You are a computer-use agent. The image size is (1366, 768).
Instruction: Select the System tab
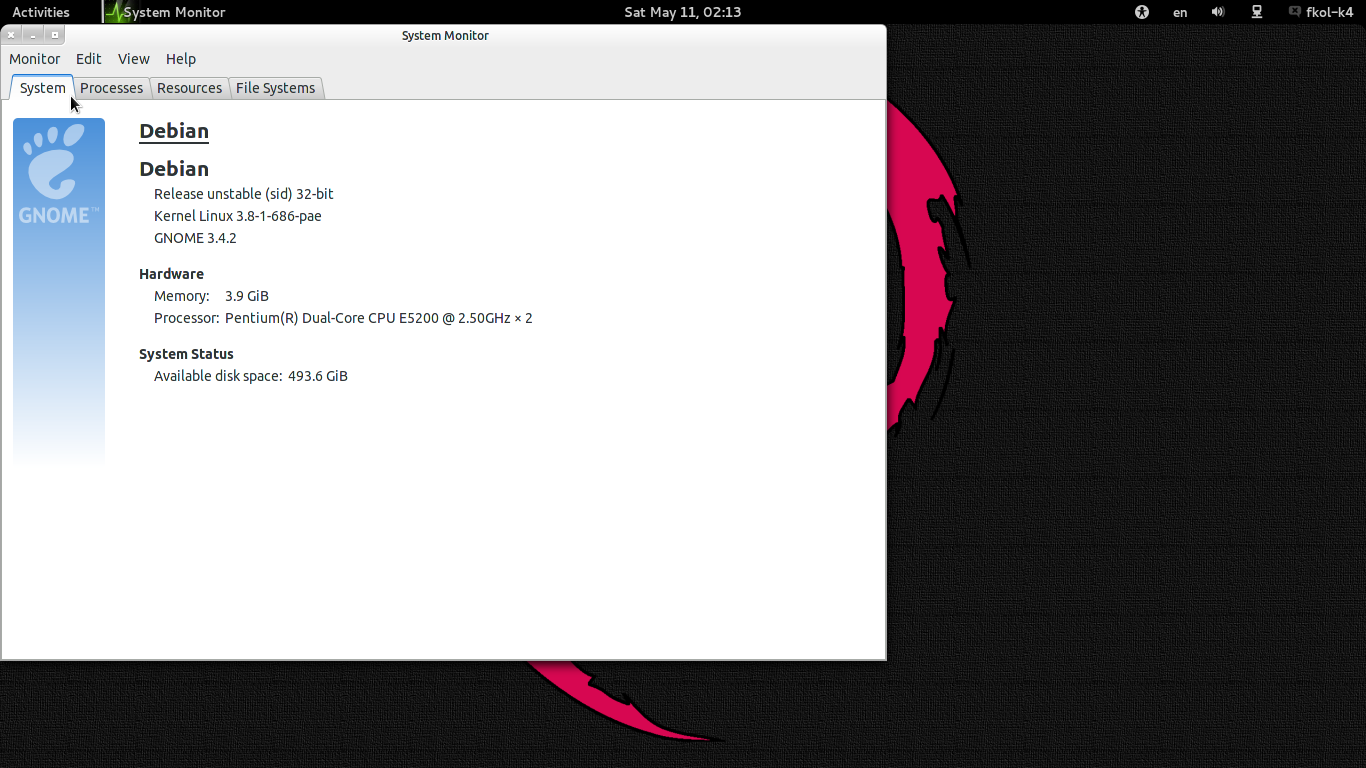click(x=42, y=88)
